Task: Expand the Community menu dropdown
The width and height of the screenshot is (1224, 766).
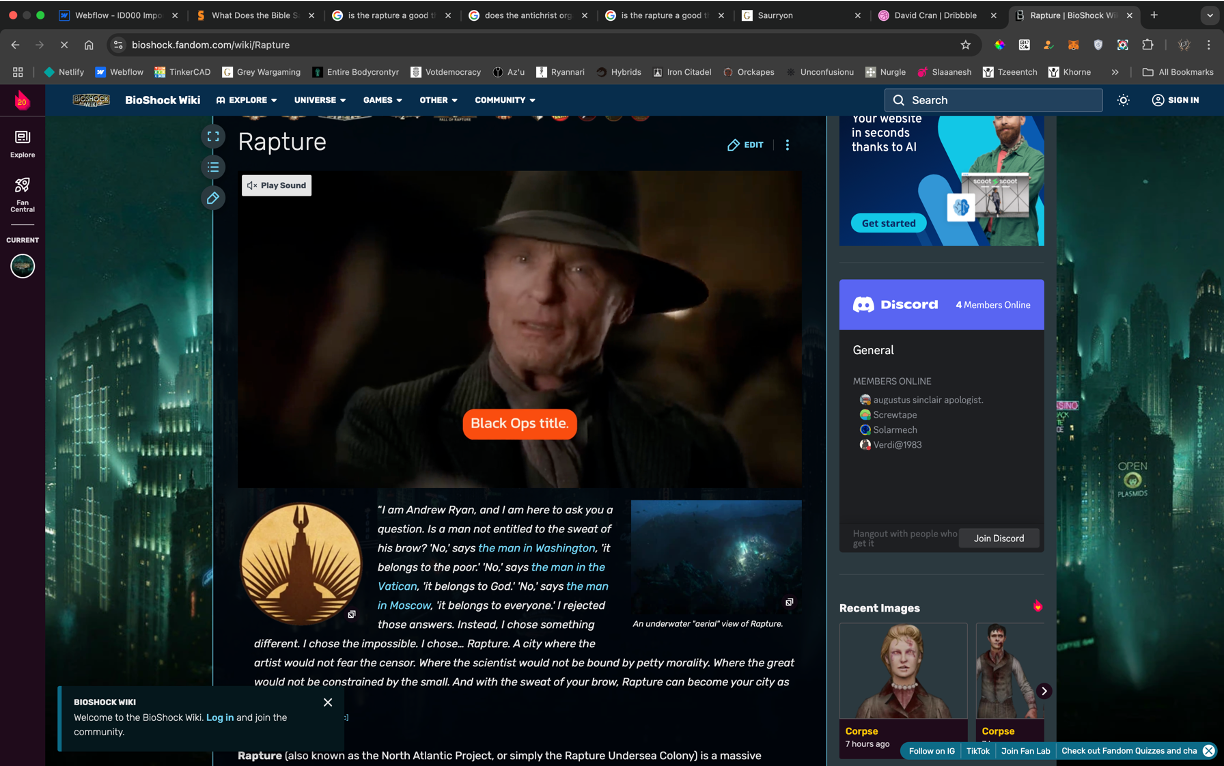Action: pos(505,100)
